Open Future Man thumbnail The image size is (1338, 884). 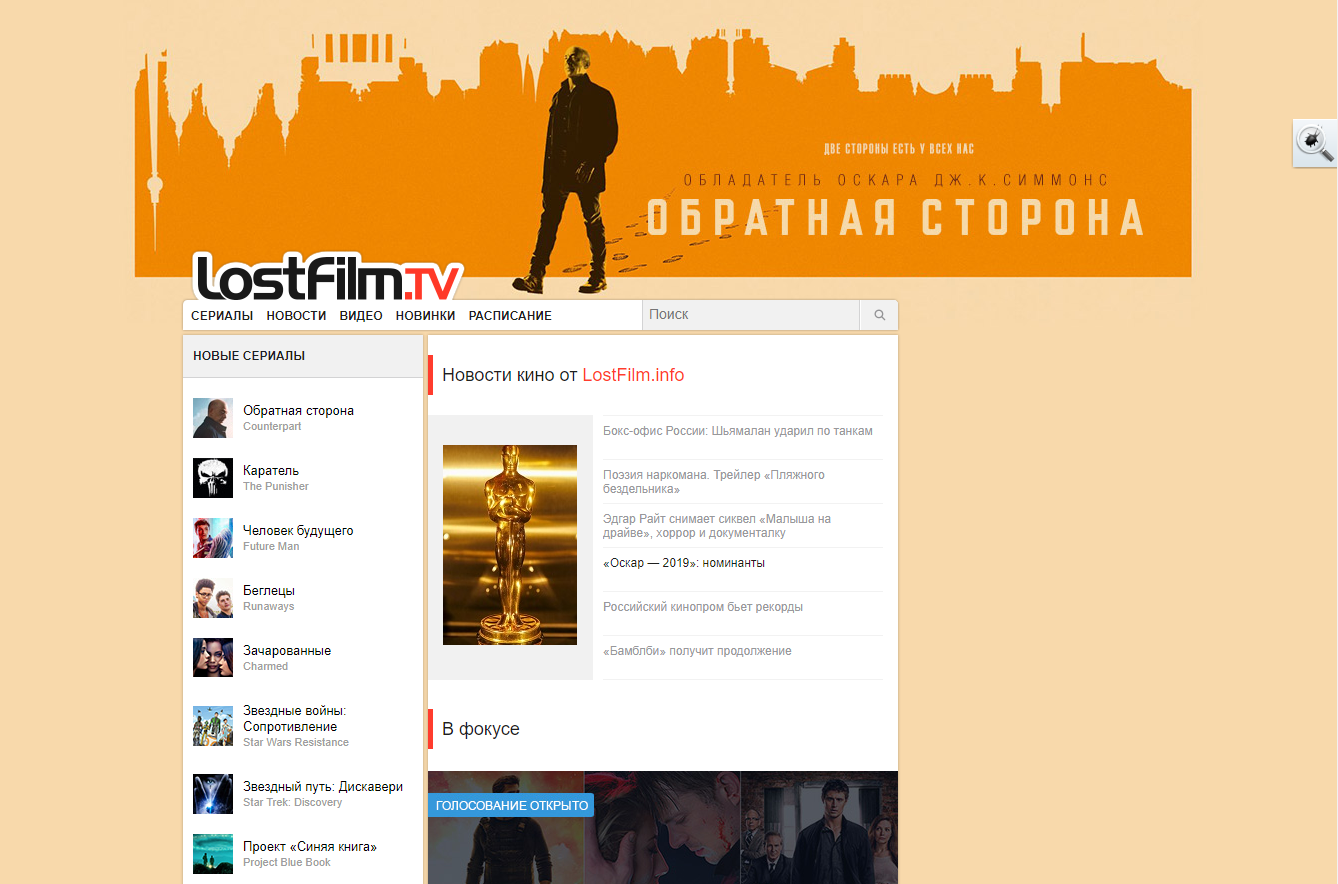213,538
